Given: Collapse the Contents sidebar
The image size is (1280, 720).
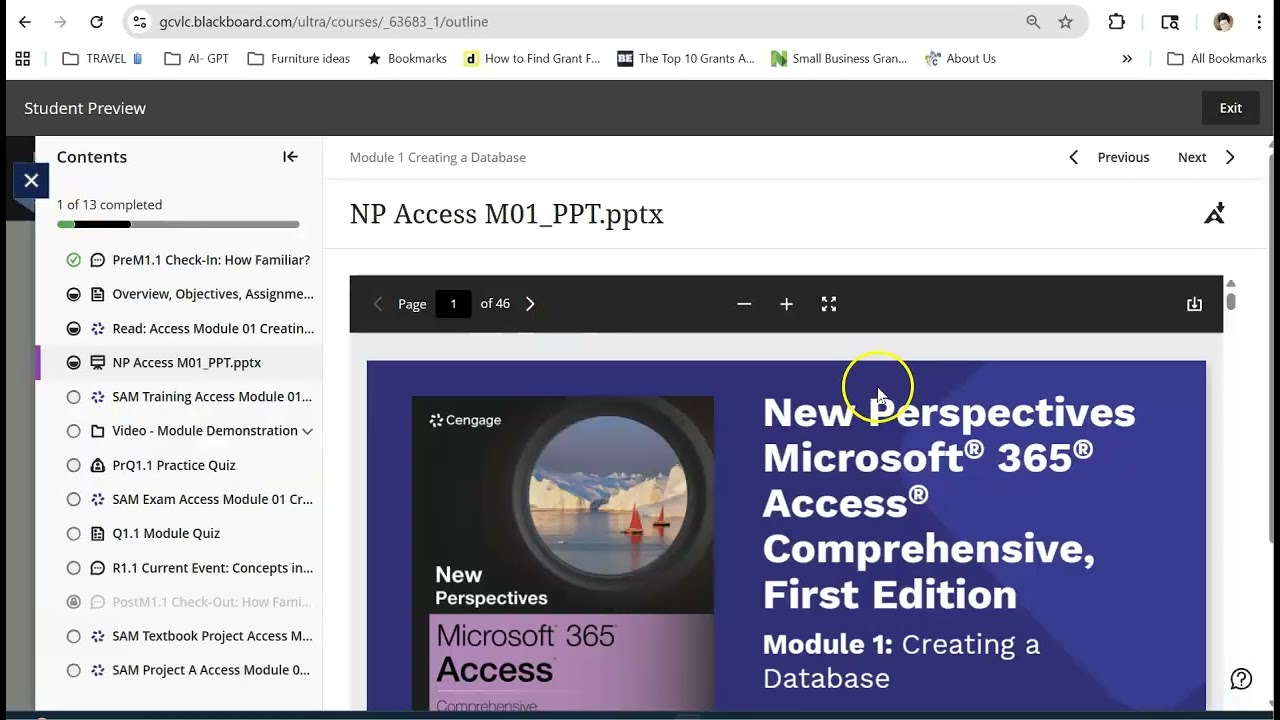Looking at the screenshot, I should [x=290, y=157].
